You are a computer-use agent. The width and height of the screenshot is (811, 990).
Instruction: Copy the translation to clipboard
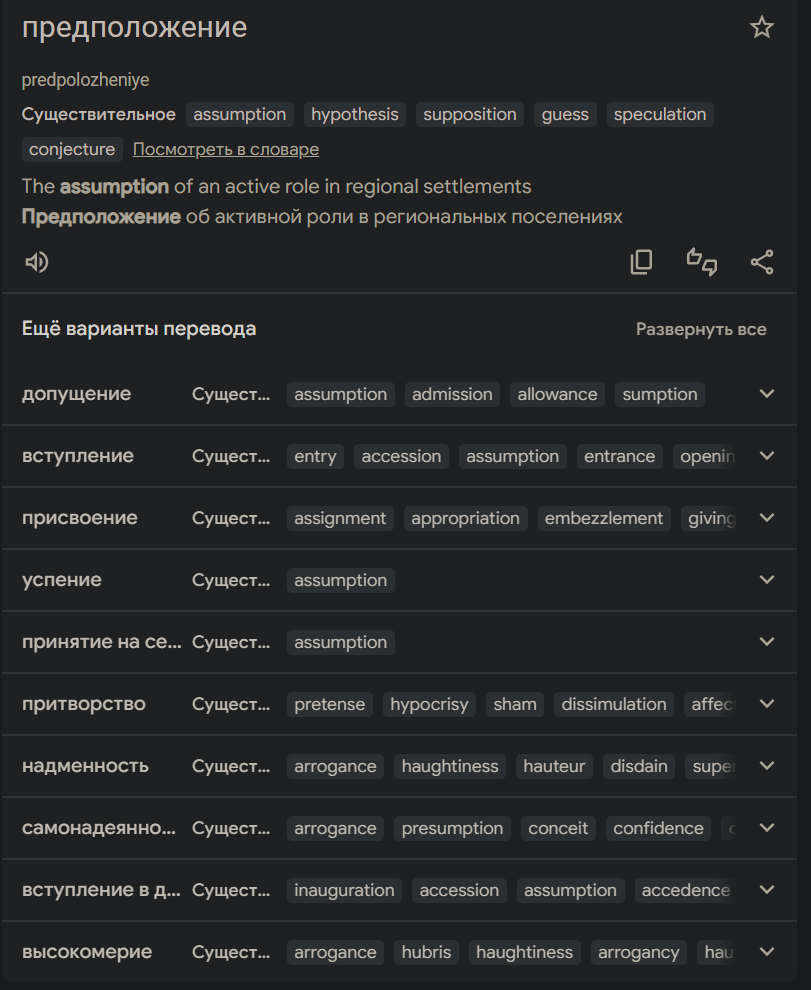[x=641, y=262]
